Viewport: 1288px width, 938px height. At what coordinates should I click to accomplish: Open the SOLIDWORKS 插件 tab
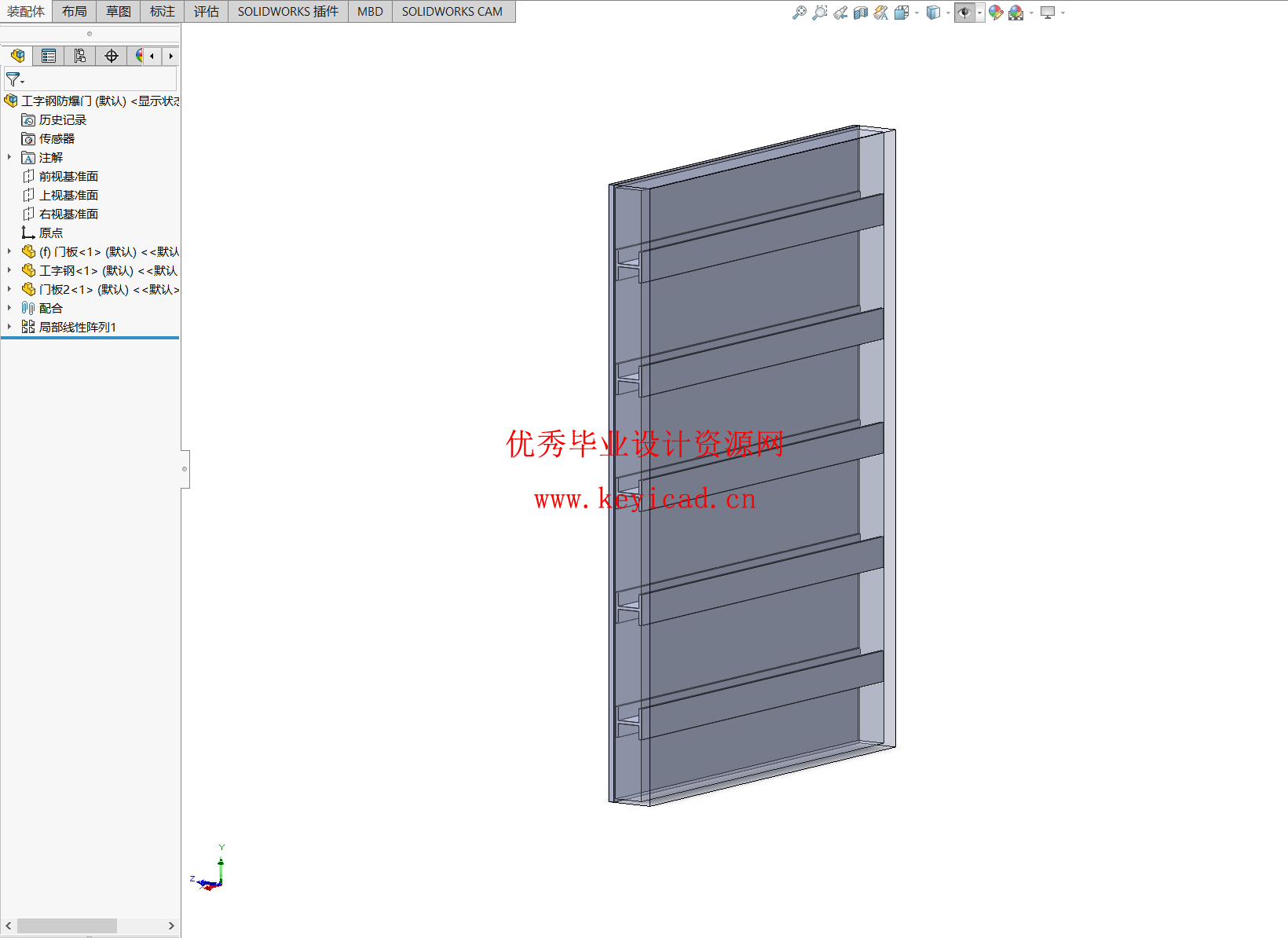click(x=288, y=11)
